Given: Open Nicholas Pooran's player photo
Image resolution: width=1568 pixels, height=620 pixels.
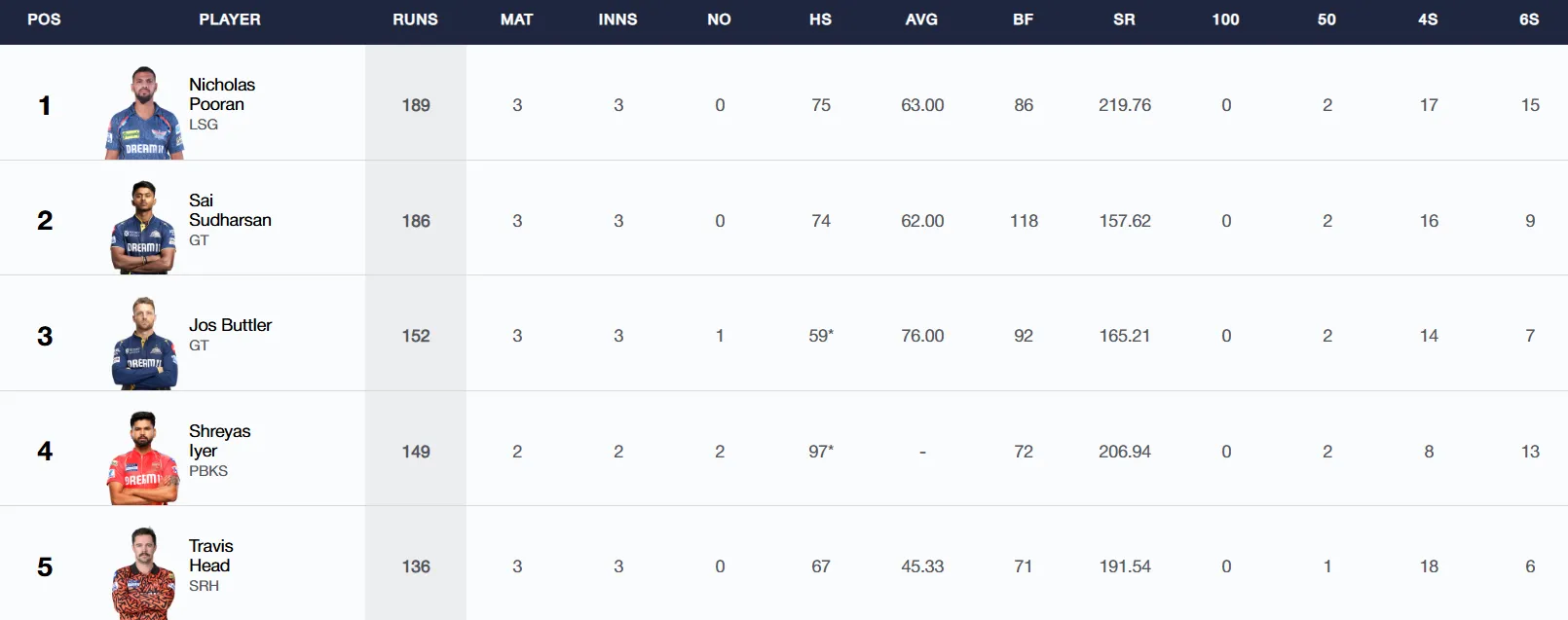Looking at the screenshot, I should pos(144,112).
